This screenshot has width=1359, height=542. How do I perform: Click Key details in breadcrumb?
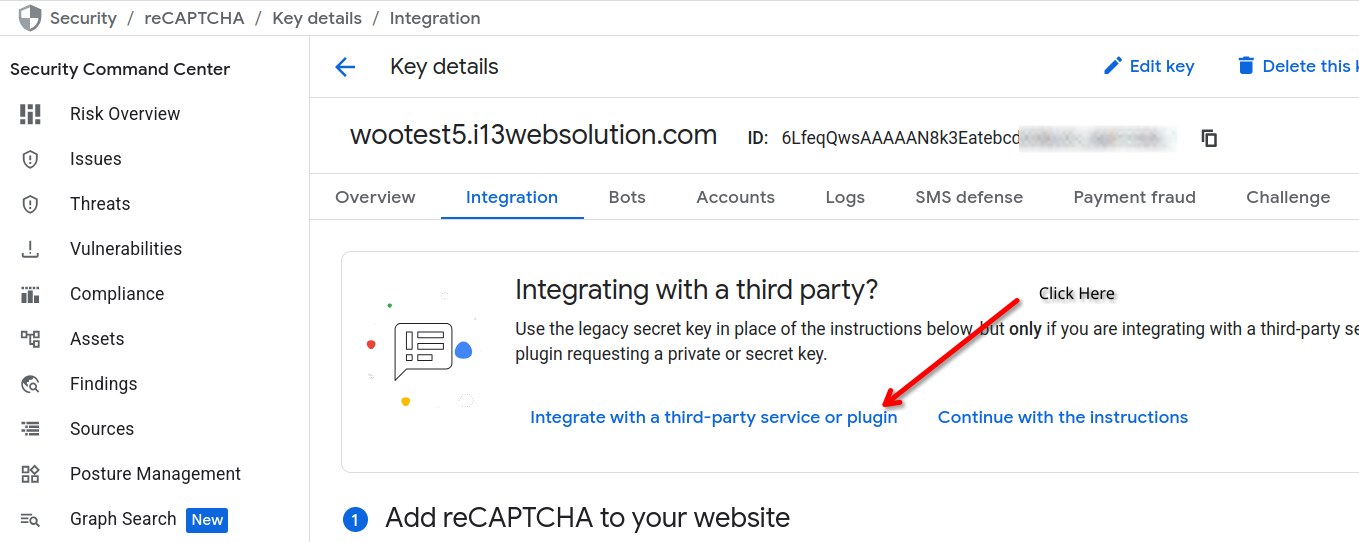pos(318,18)
